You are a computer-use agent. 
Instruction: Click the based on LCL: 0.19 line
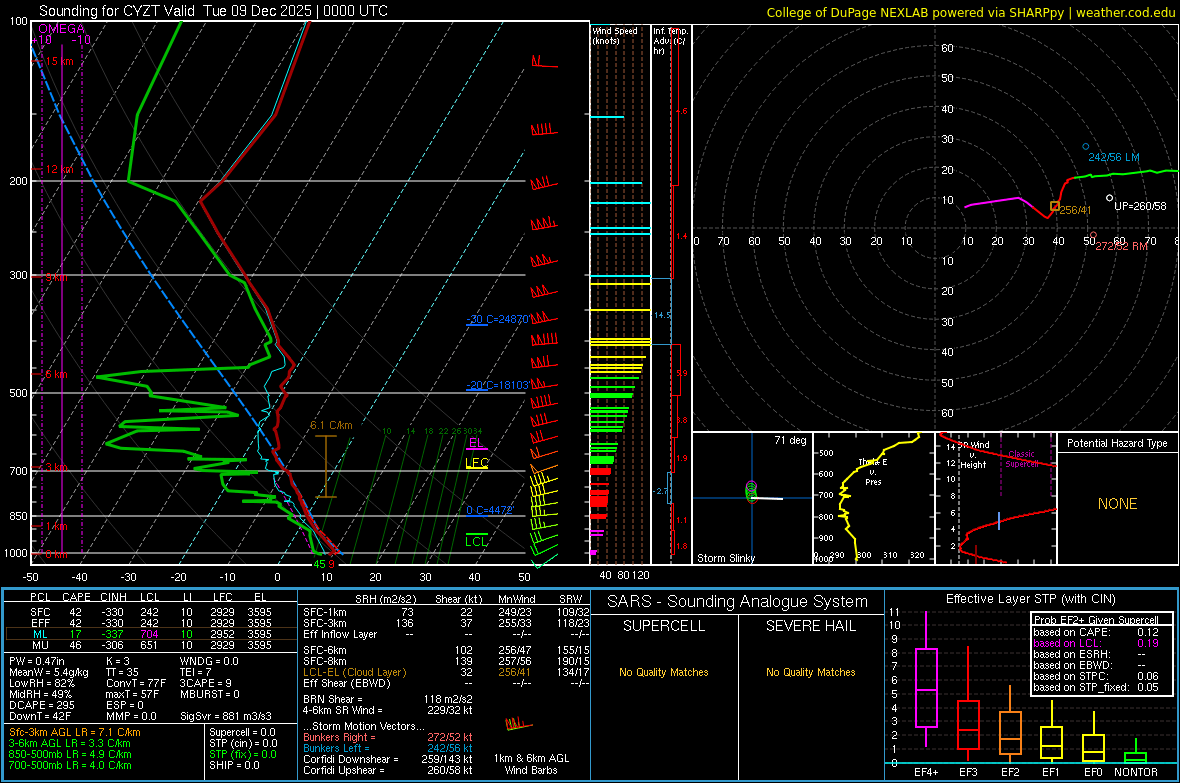(x=1096, y=643)
